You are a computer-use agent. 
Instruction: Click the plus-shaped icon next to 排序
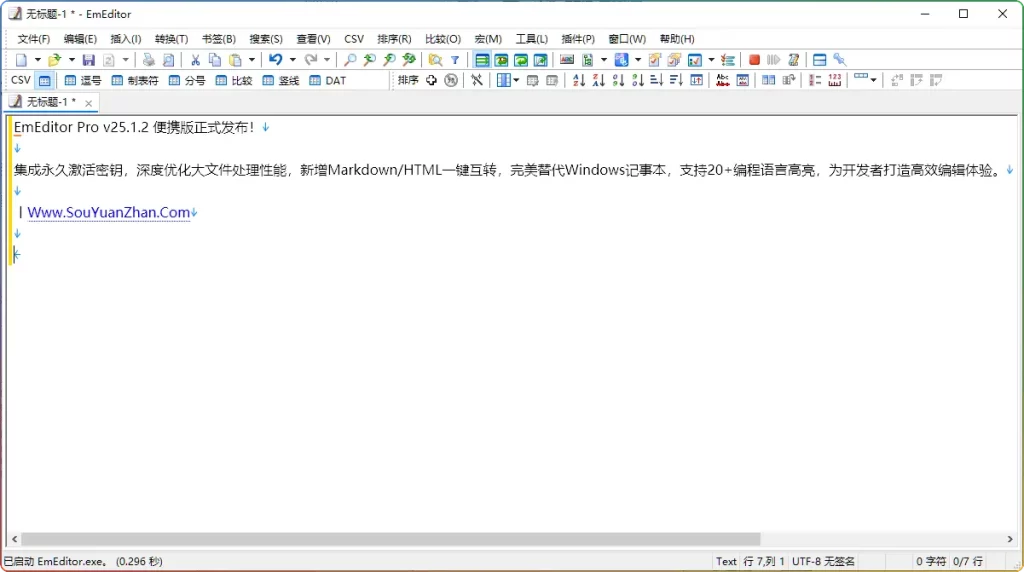click(x=431, y=80)
